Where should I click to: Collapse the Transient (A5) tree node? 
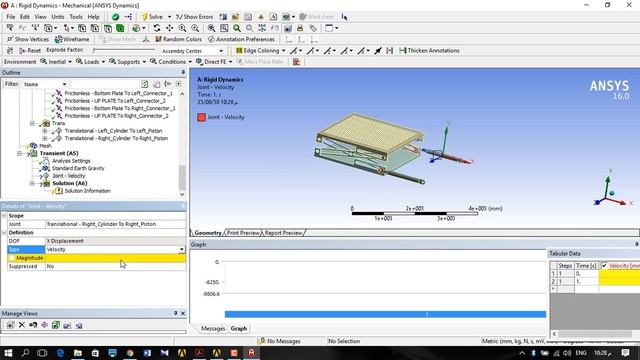[19, 153]
